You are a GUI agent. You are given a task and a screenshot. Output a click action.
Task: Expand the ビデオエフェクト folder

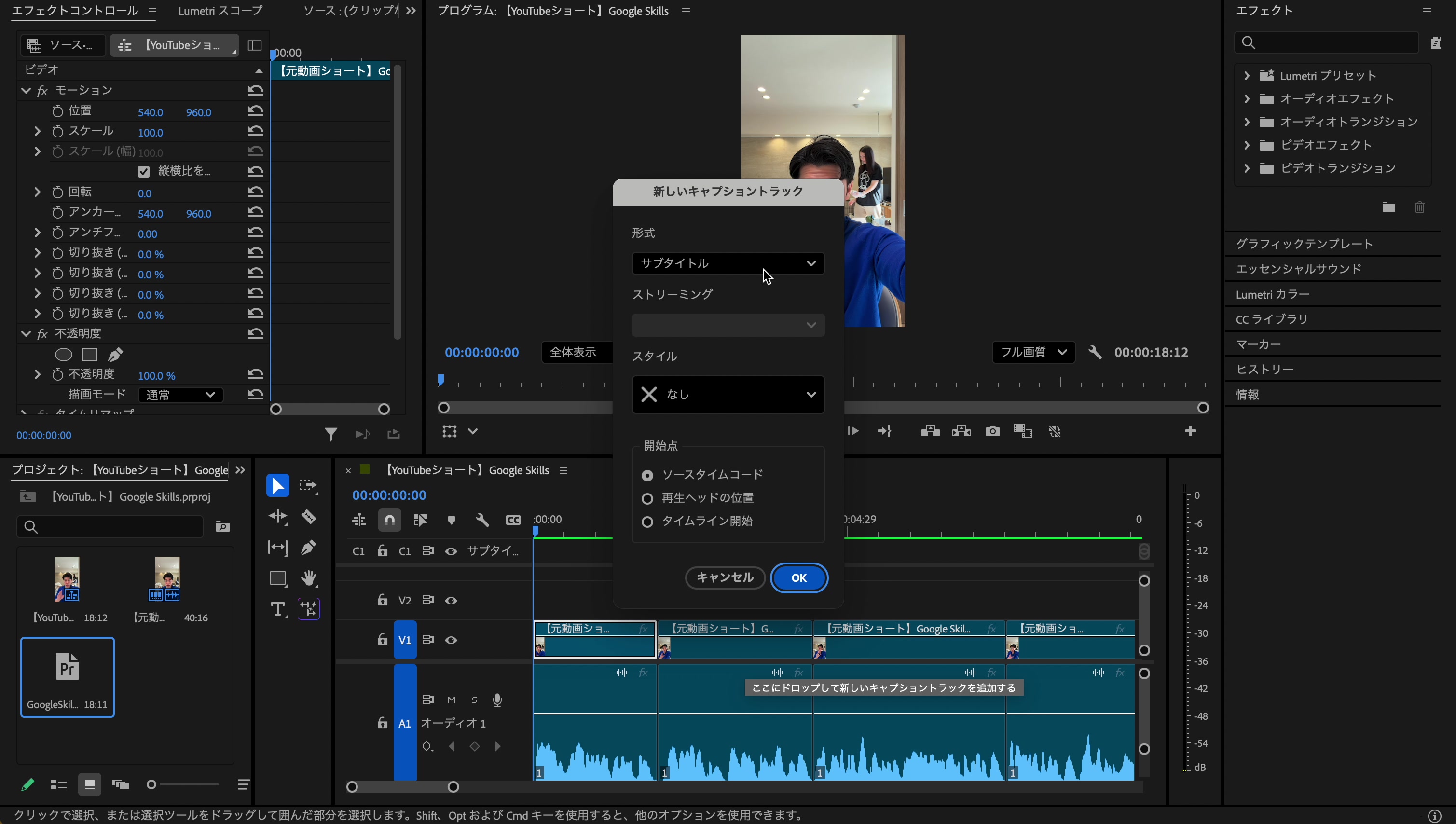(x=1247, y=145)
